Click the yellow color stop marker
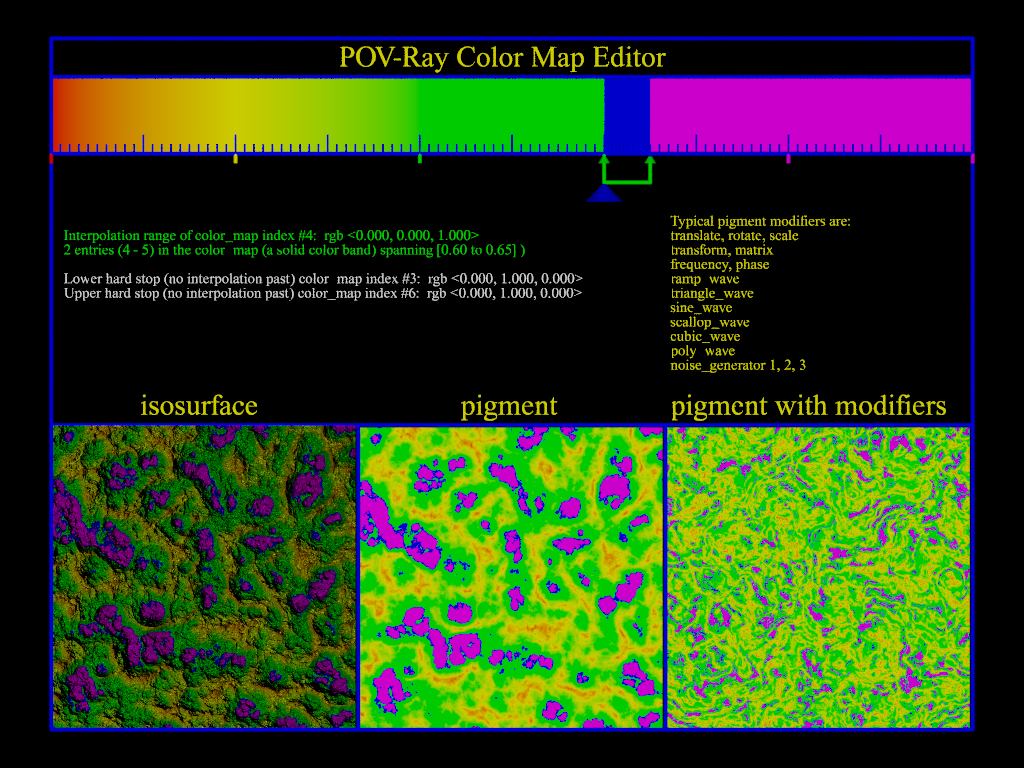 (x=235, y=158)
